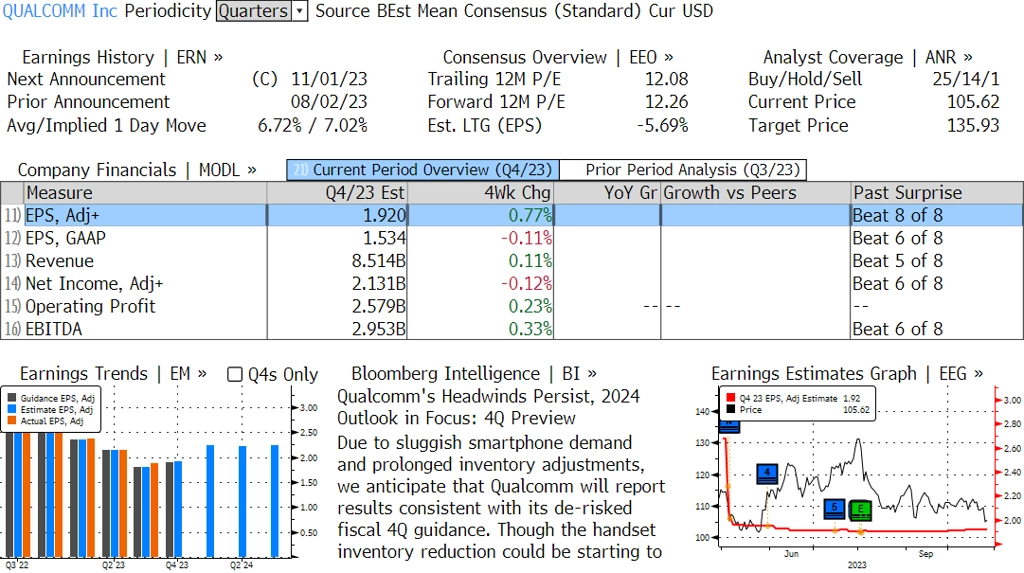Click Beat 5 of 8 surprise cell
The image size is (1024, 573).
[x=897, y=261]
